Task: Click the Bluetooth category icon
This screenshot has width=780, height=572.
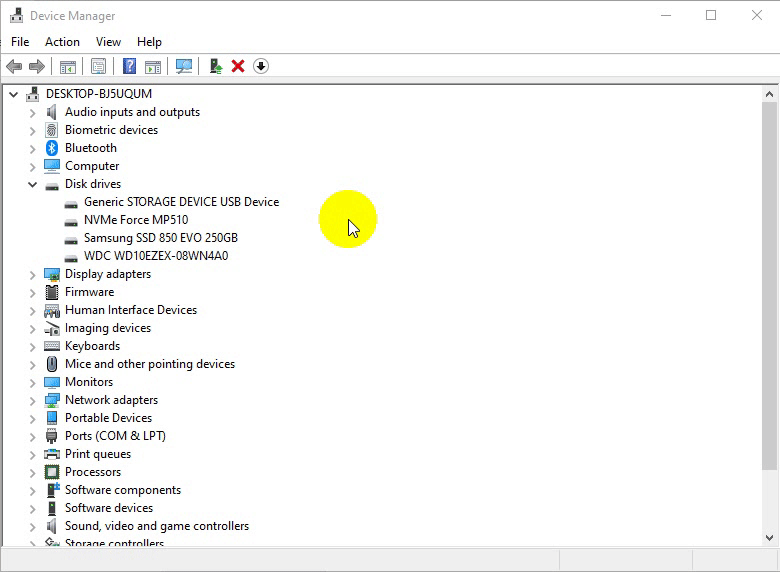Action: (x=52, y=148)
